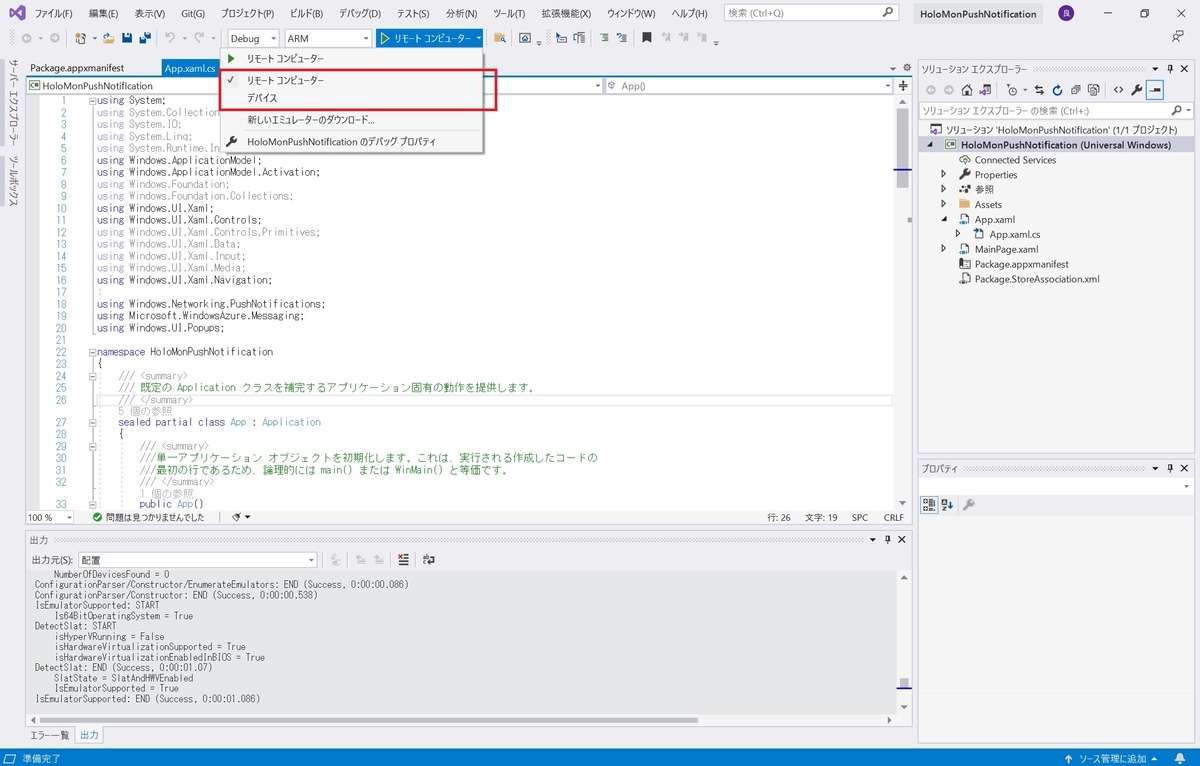This screenshot has height=766, width=1200.
Task: Collapse the App.xaml node
Action: [943, 219]
